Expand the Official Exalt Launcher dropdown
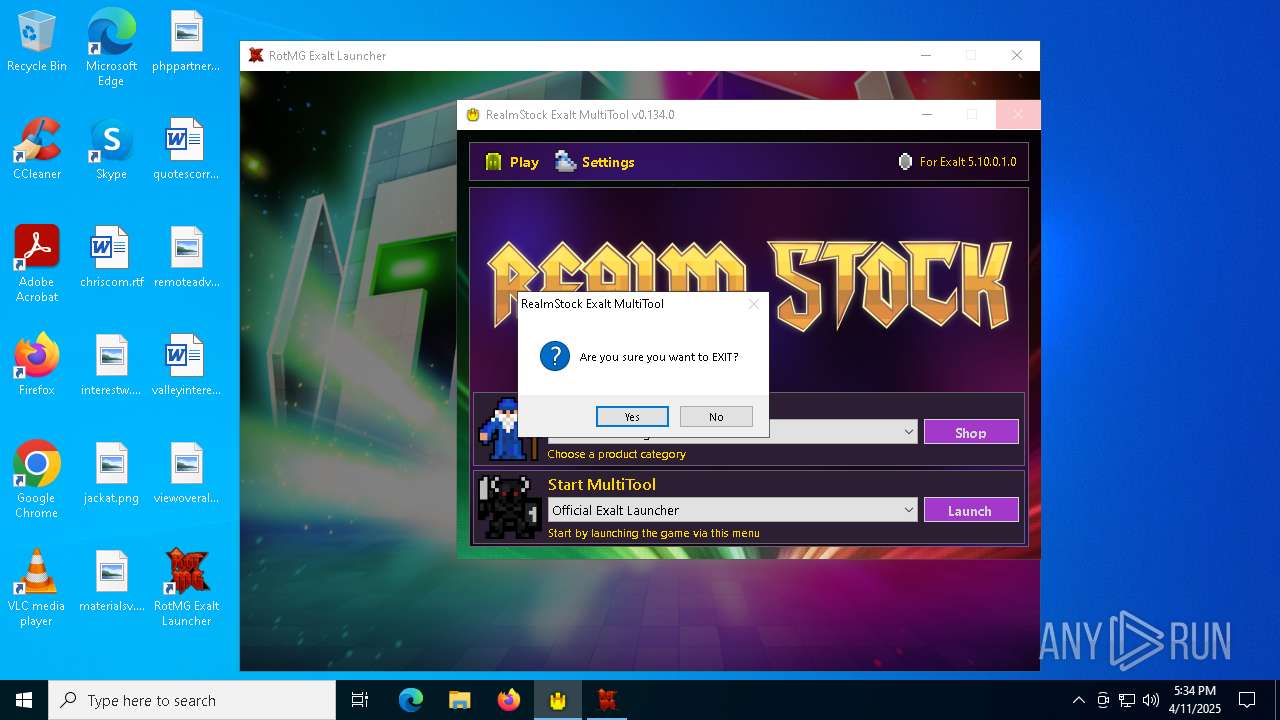 (x=908, y=510)
